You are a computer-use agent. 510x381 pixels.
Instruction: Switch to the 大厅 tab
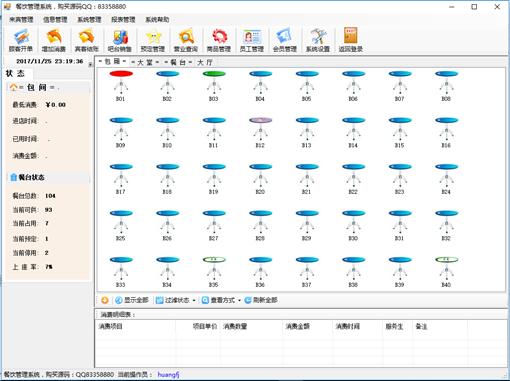205,62
